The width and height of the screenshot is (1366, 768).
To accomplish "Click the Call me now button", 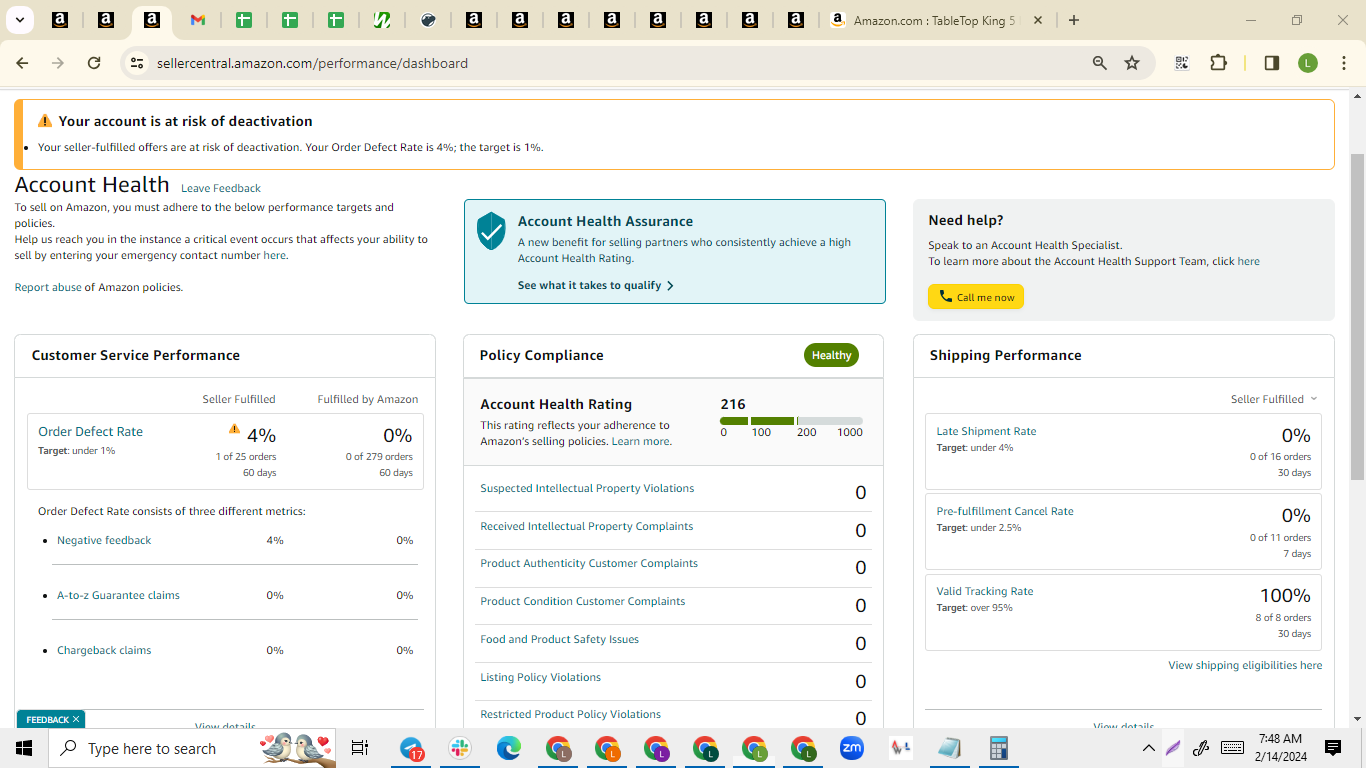I will coord(976,297).
